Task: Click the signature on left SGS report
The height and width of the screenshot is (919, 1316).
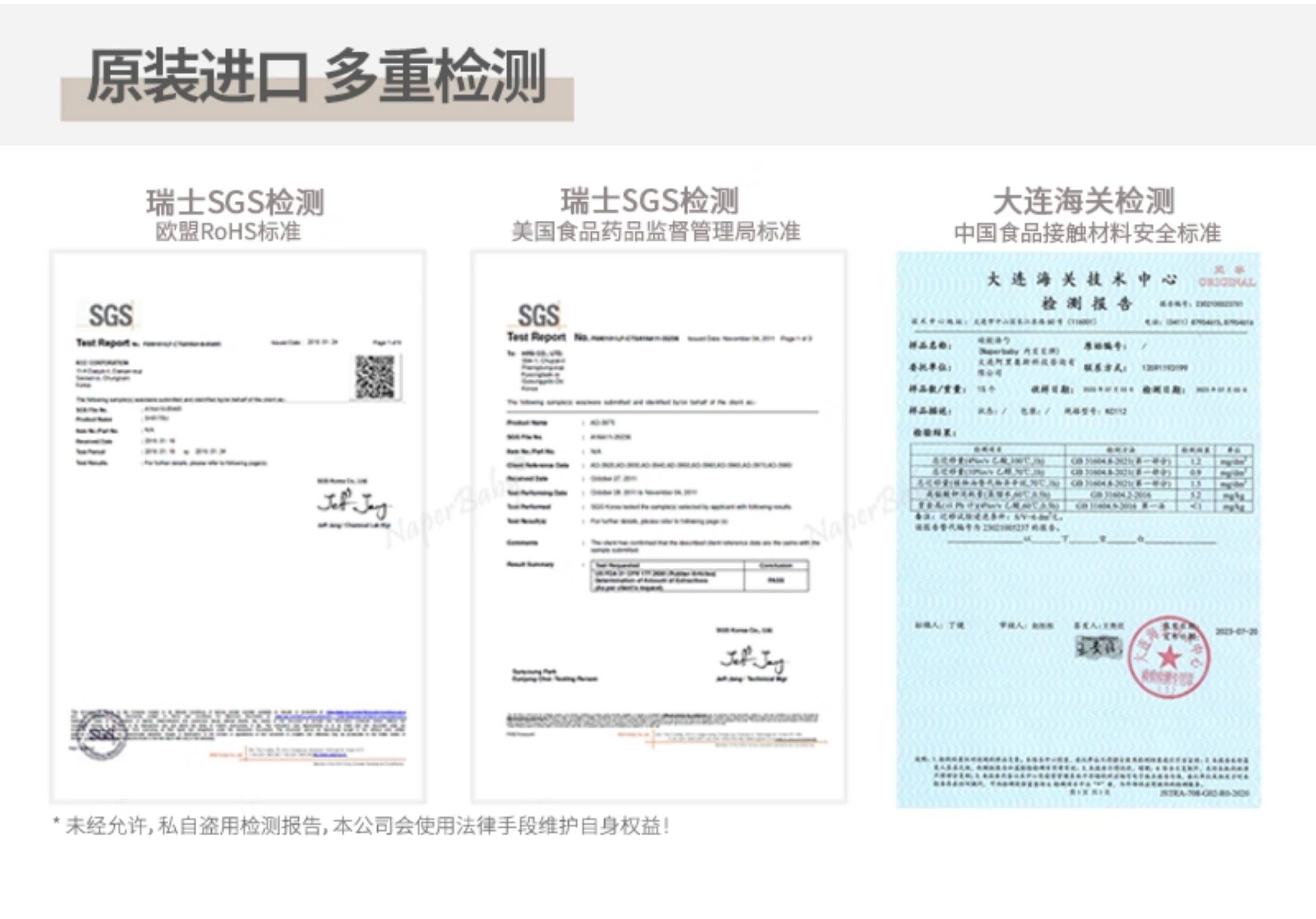Action: pyautogui.click(x=353, y=506)
